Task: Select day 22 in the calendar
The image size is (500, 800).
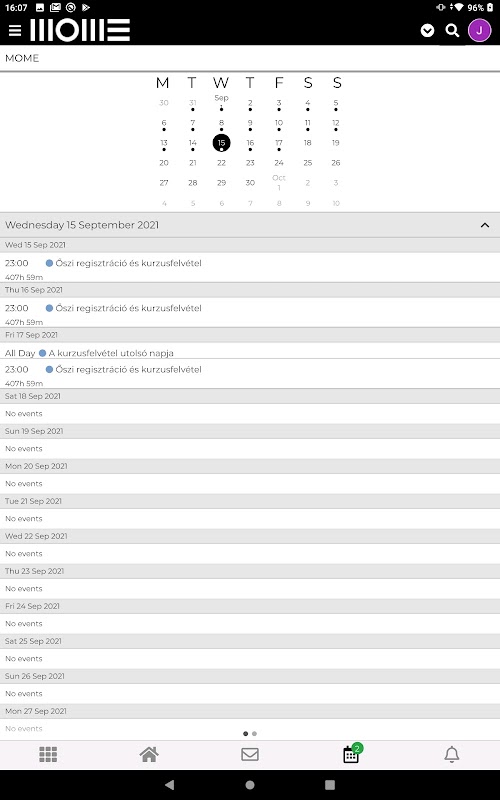Action: [221, 163]
